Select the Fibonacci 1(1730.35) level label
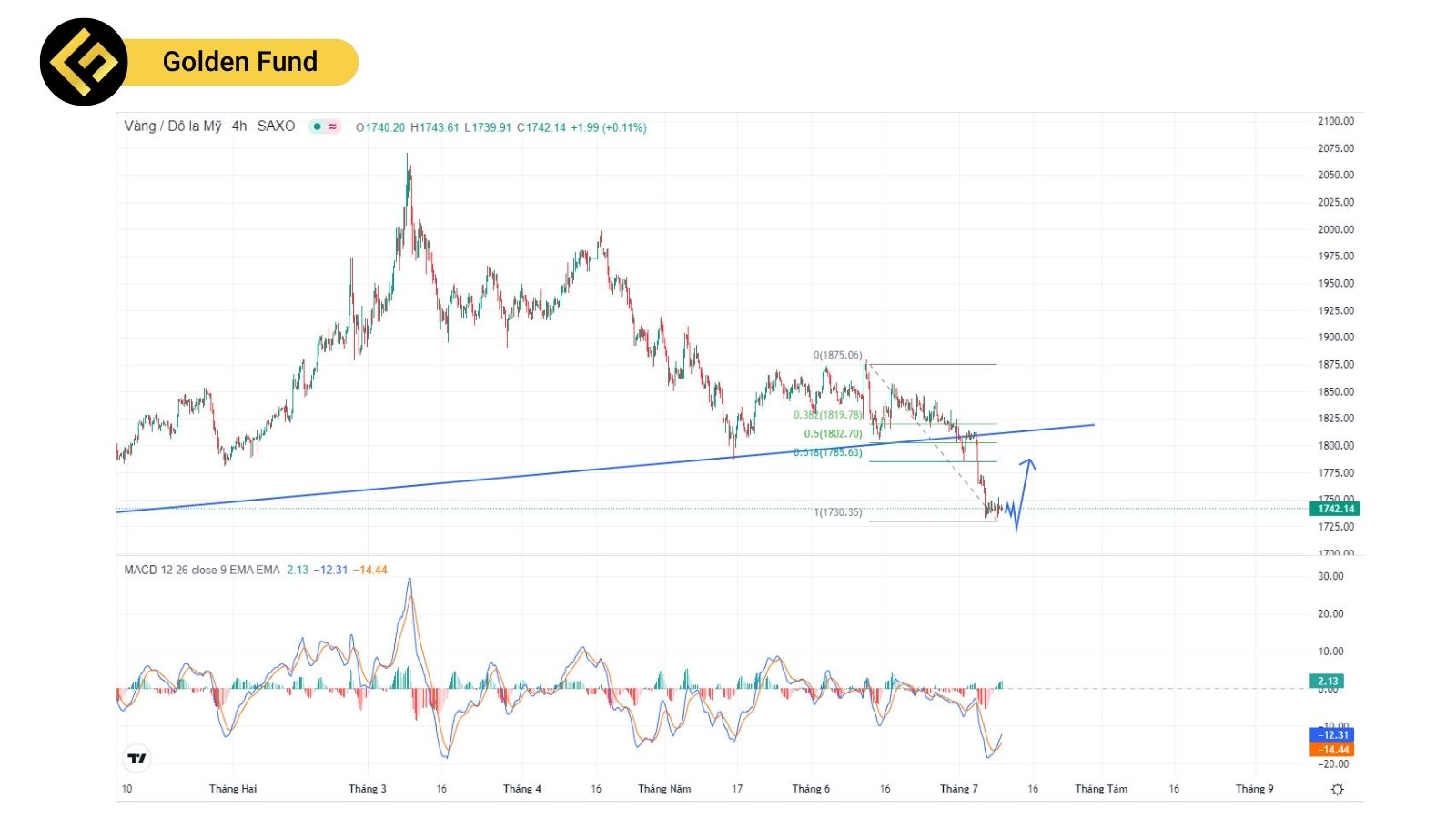1456x819 pixels. 837,512
